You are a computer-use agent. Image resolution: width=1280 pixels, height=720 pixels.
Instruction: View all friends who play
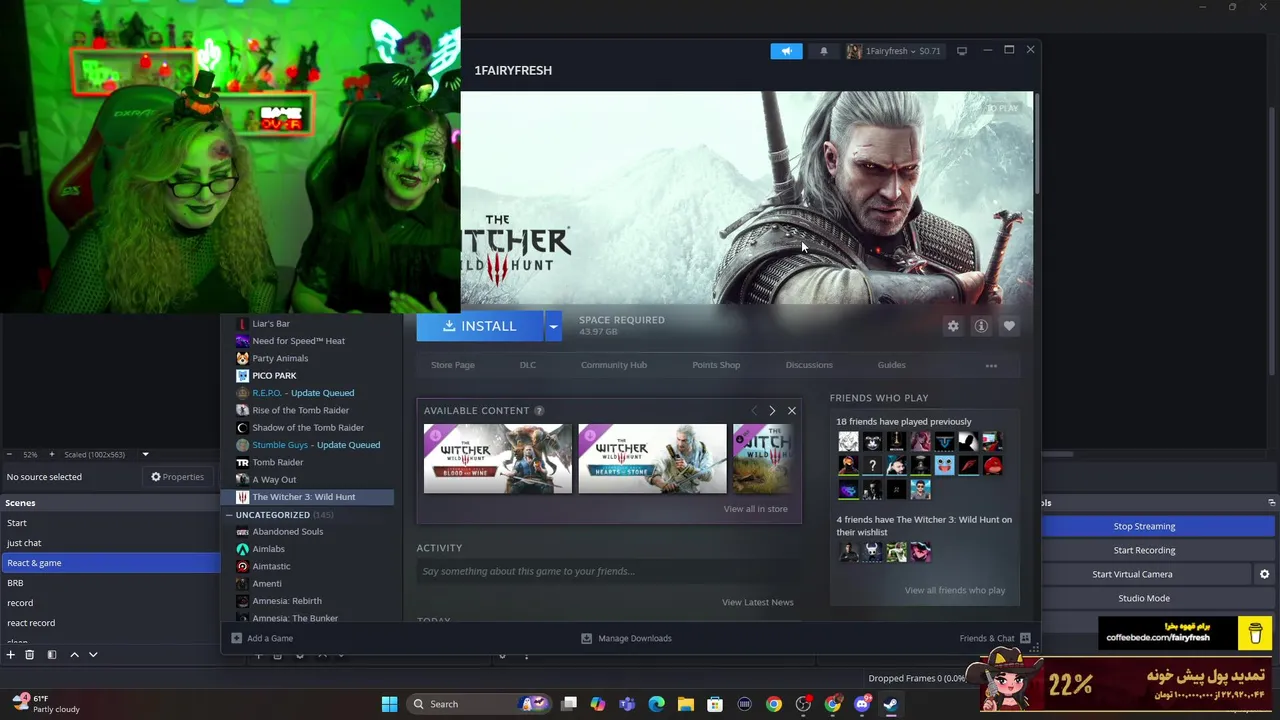[x=955, y=590]
